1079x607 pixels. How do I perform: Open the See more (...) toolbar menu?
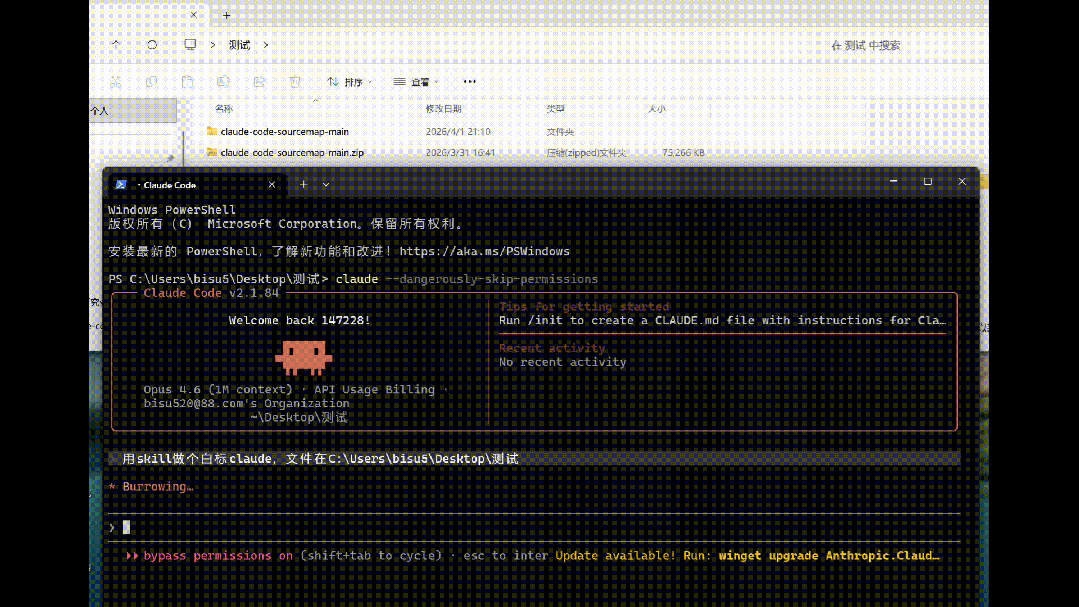tap(469, 81)
